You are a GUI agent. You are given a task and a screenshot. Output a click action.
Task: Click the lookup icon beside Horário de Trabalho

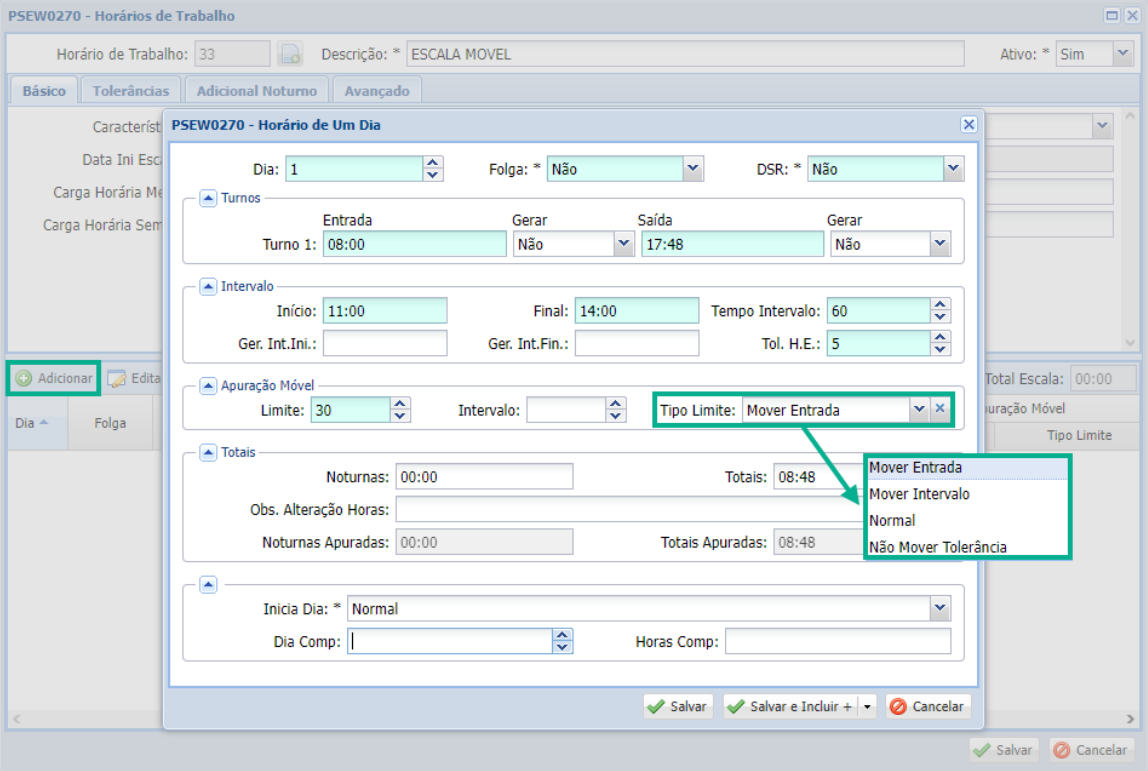click(x=290, y=54)
